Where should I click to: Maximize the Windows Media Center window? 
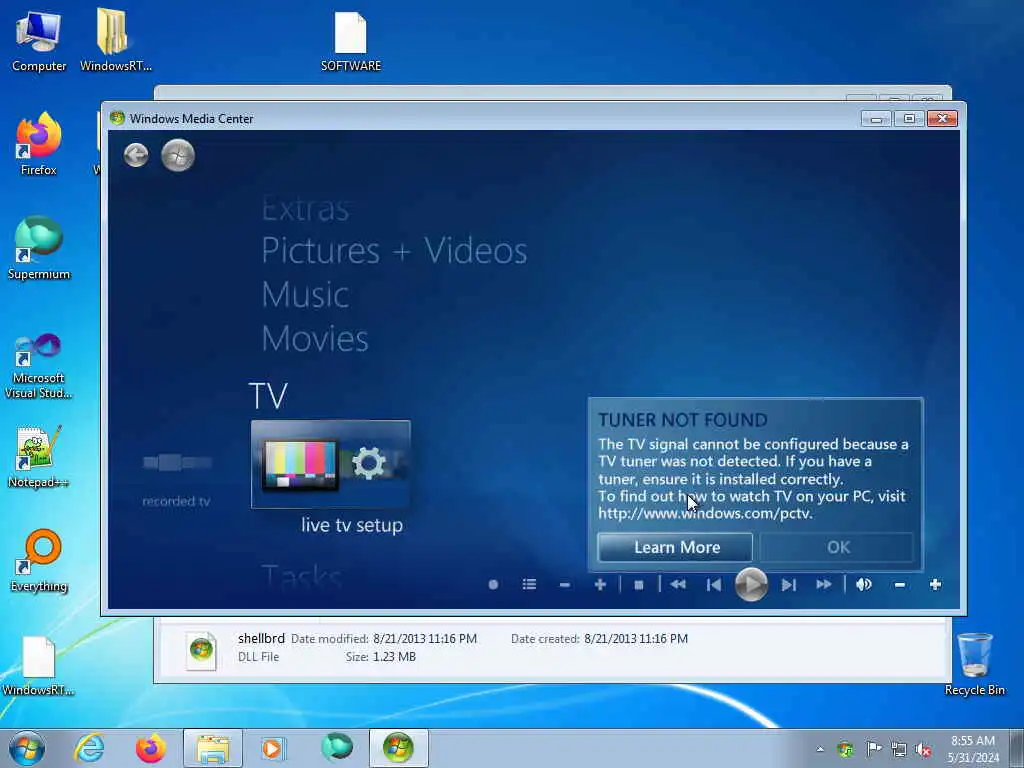[x=908, y=119]
